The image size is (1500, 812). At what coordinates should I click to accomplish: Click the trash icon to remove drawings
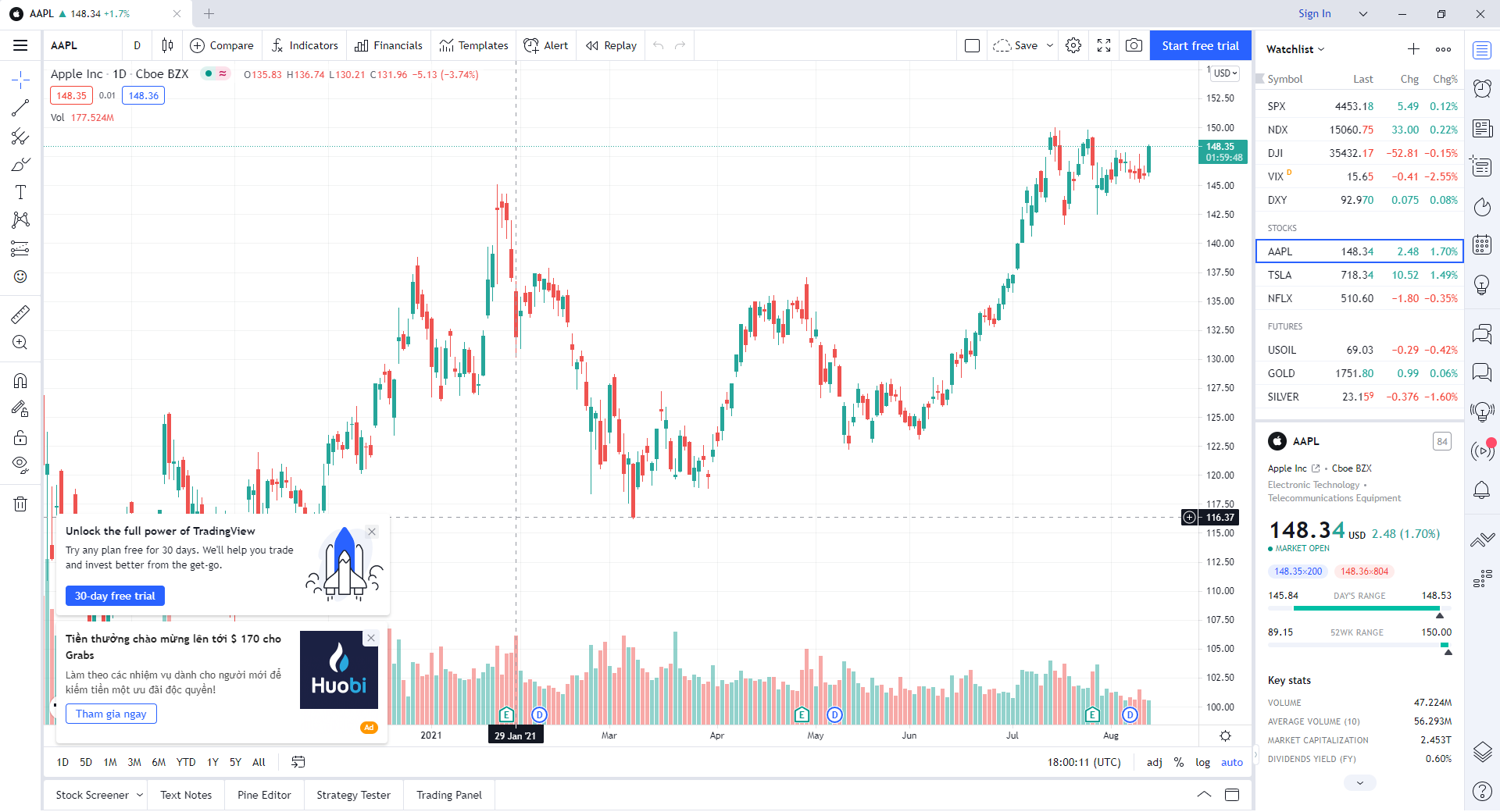[20, 504]
